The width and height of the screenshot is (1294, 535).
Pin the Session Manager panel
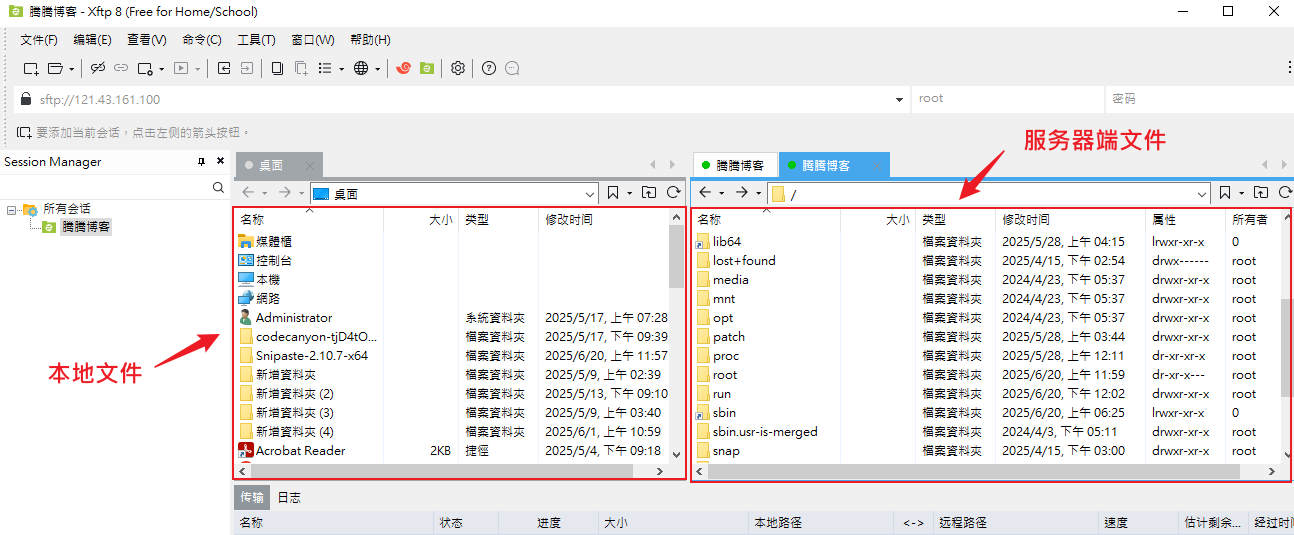(x=201, y=162)
